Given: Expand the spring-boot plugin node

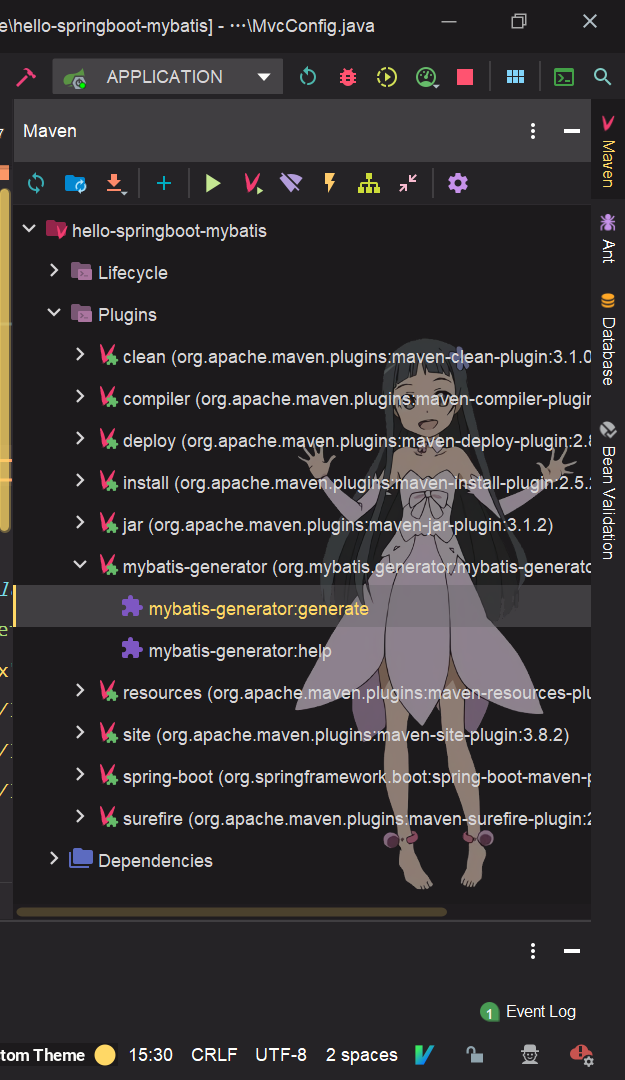Looking at the screenshot, I should pos(80,775).
